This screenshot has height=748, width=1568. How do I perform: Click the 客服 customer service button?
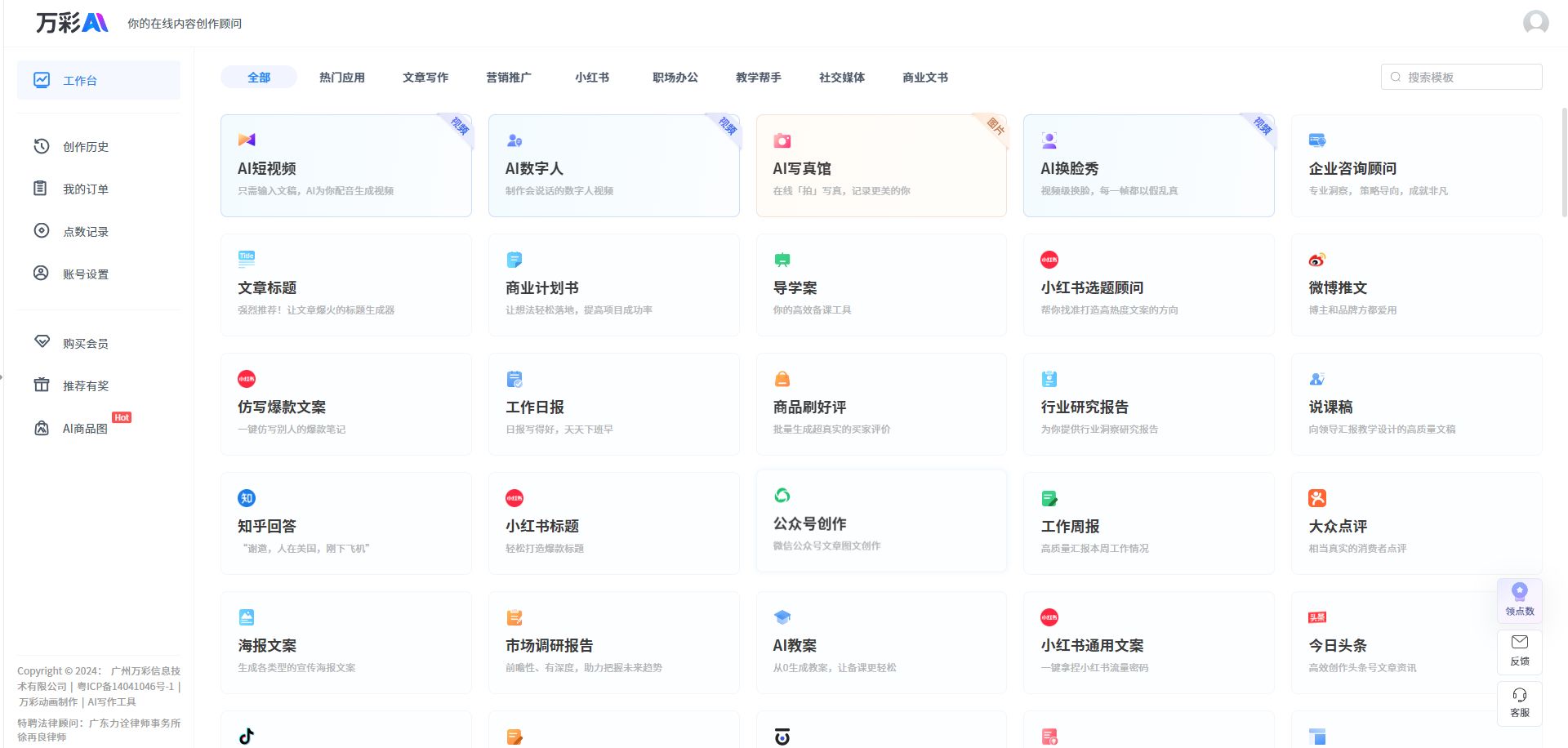[1520, 702]
